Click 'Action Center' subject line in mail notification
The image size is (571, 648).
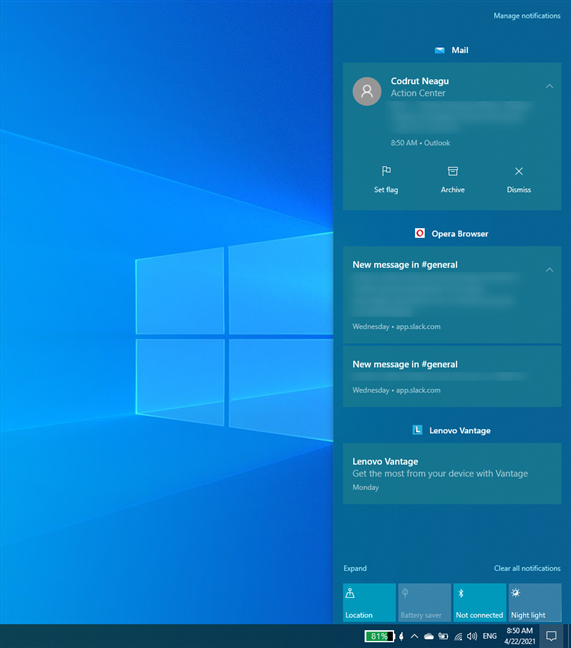418,93
